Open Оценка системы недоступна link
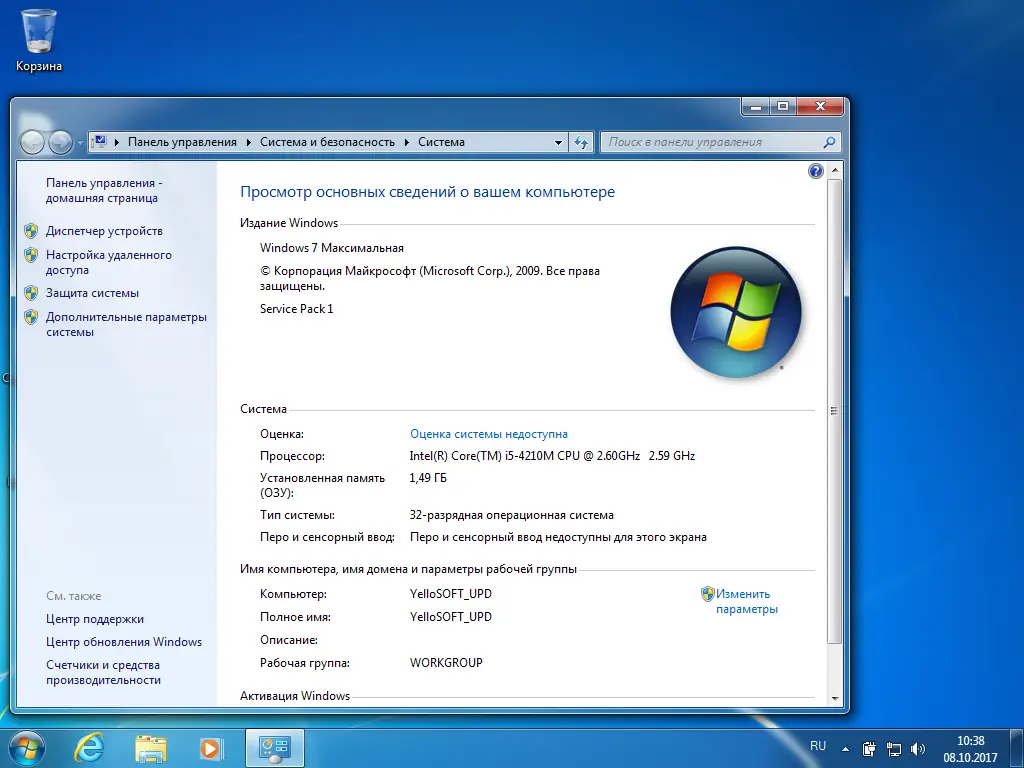This screenshot has height=768, width=1024. [488, 434]
